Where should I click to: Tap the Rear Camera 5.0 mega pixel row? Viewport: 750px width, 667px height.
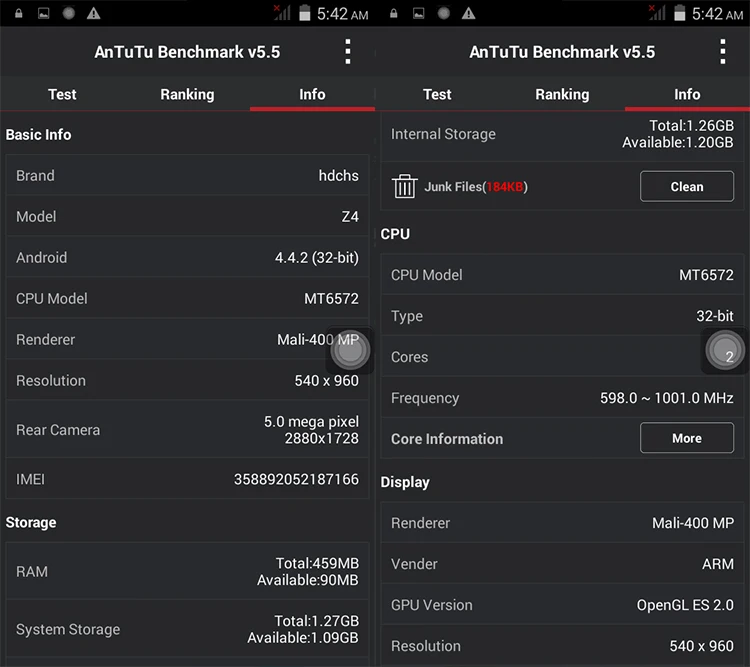pyautogui.click(x=187, y=430)
